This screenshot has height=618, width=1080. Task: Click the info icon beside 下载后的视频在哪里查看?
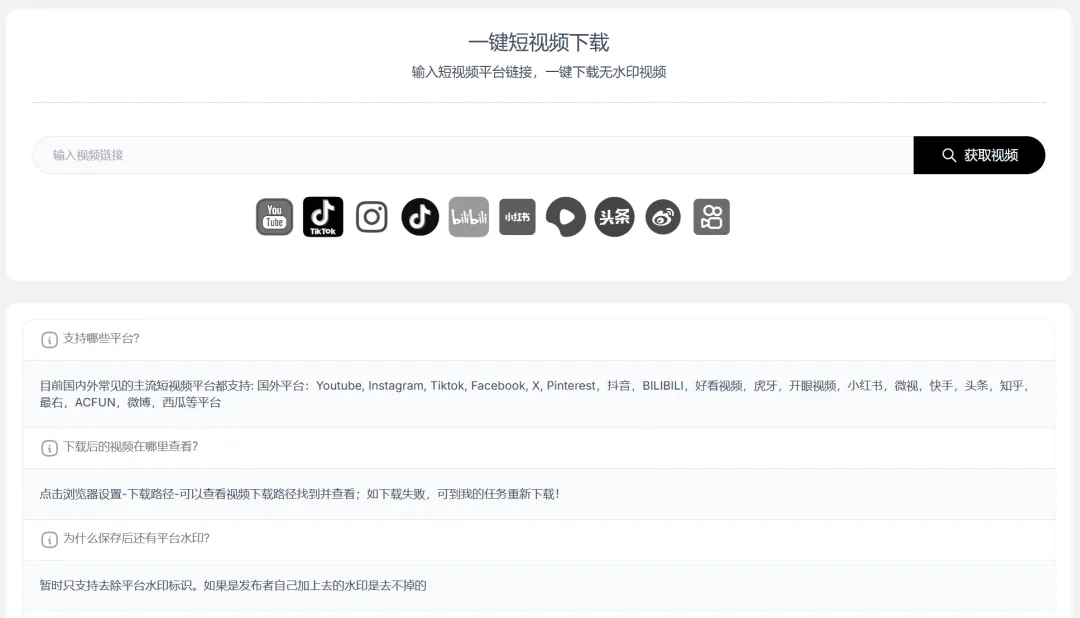pos(49,448)
